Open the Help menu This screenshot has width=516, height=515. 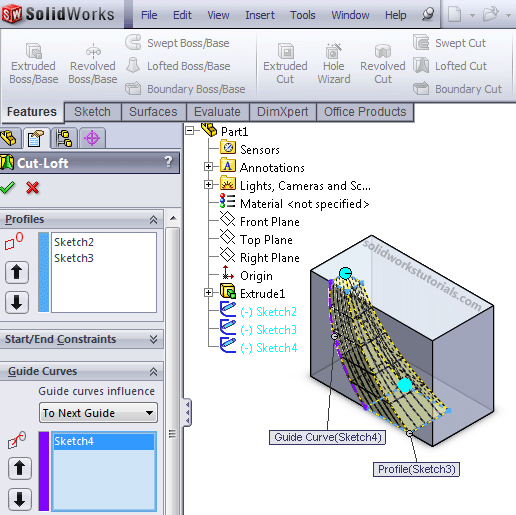pos(396,15)
